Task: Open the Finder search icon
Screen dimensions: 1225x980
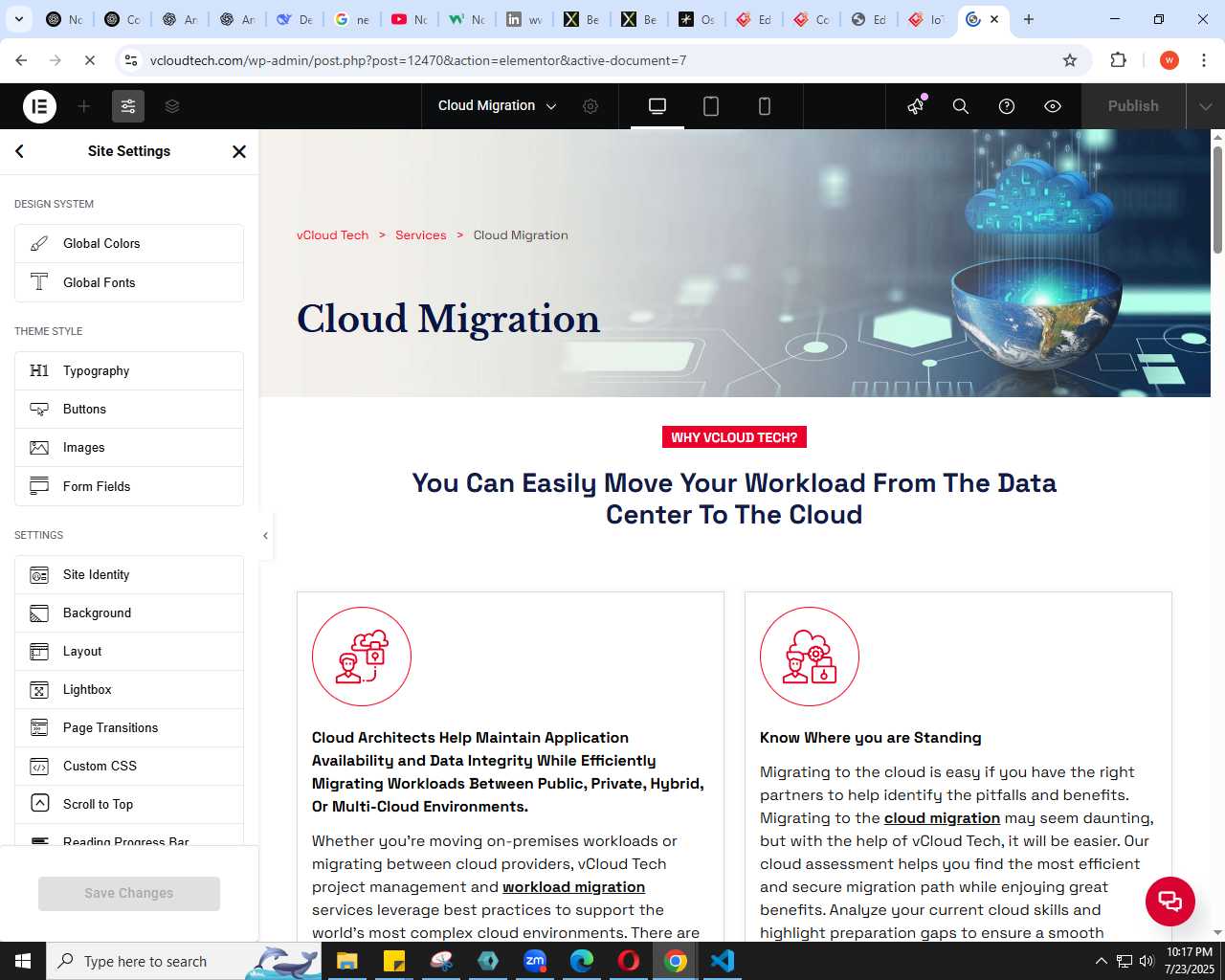Action: coord(961,106)
